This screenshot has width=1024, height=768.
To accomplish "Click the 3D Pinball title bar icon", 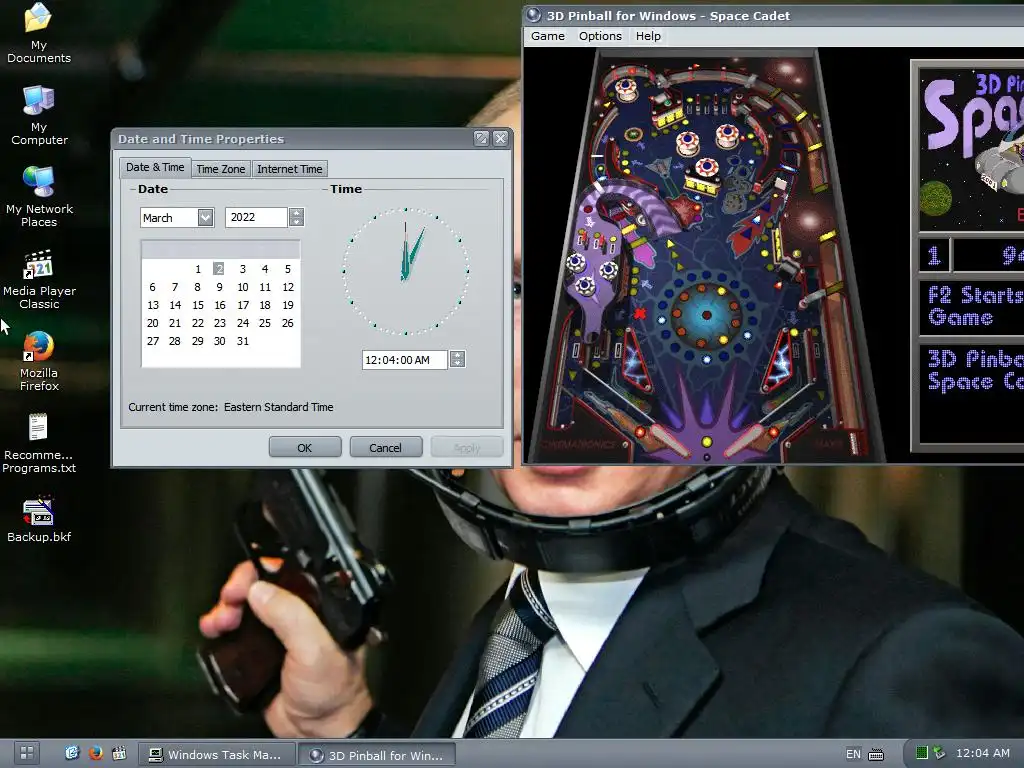I will [534, 15].
